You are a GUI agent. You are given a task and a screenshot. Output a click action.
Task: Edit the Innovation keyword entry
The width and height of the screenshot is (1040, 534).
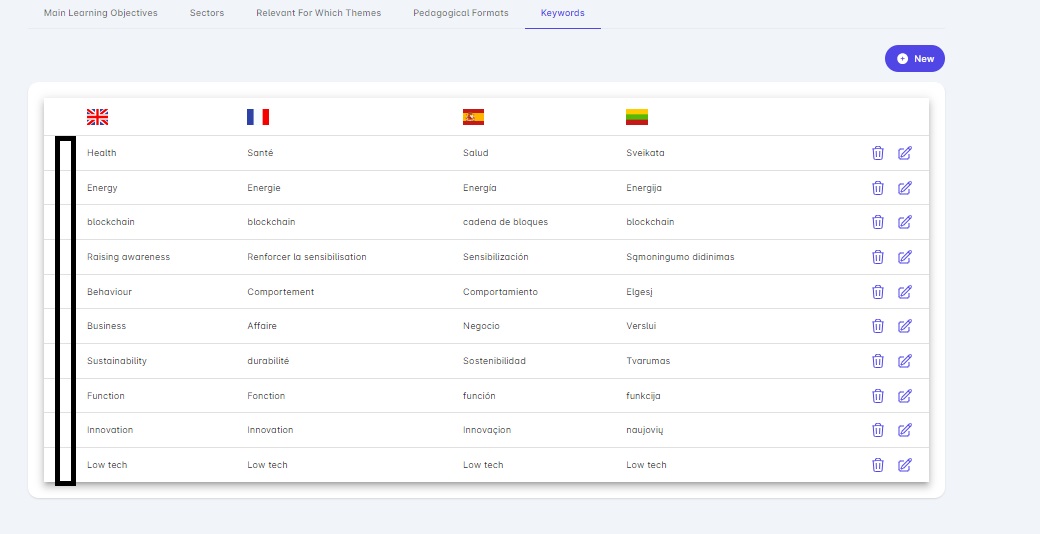point(905,430)
